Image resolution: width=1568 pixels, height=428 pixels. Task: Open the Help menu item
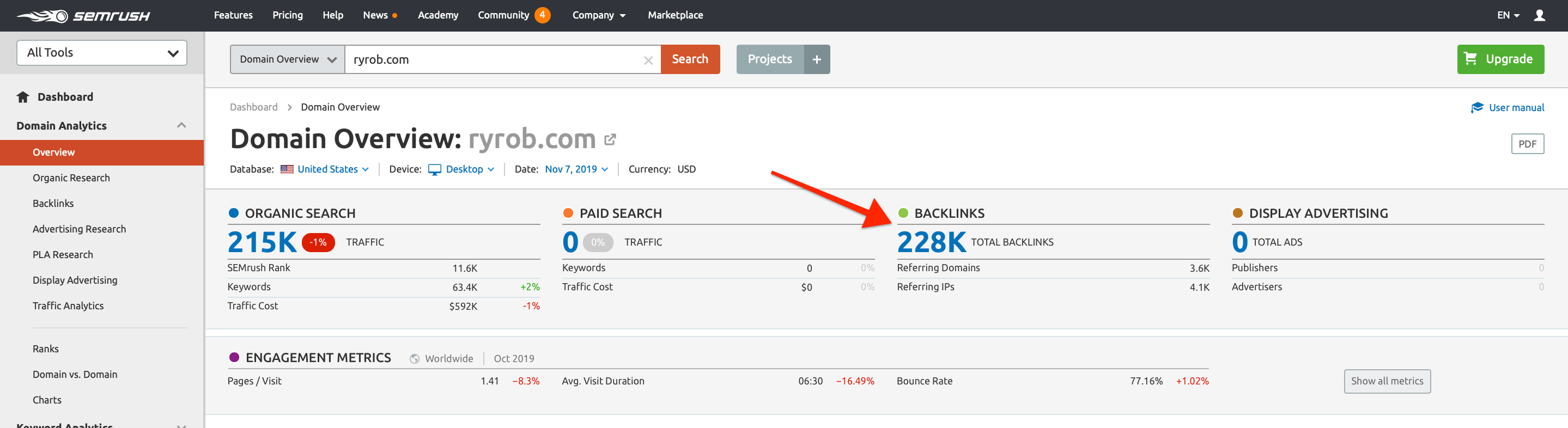pyautogui.click(x=333, y=15)
